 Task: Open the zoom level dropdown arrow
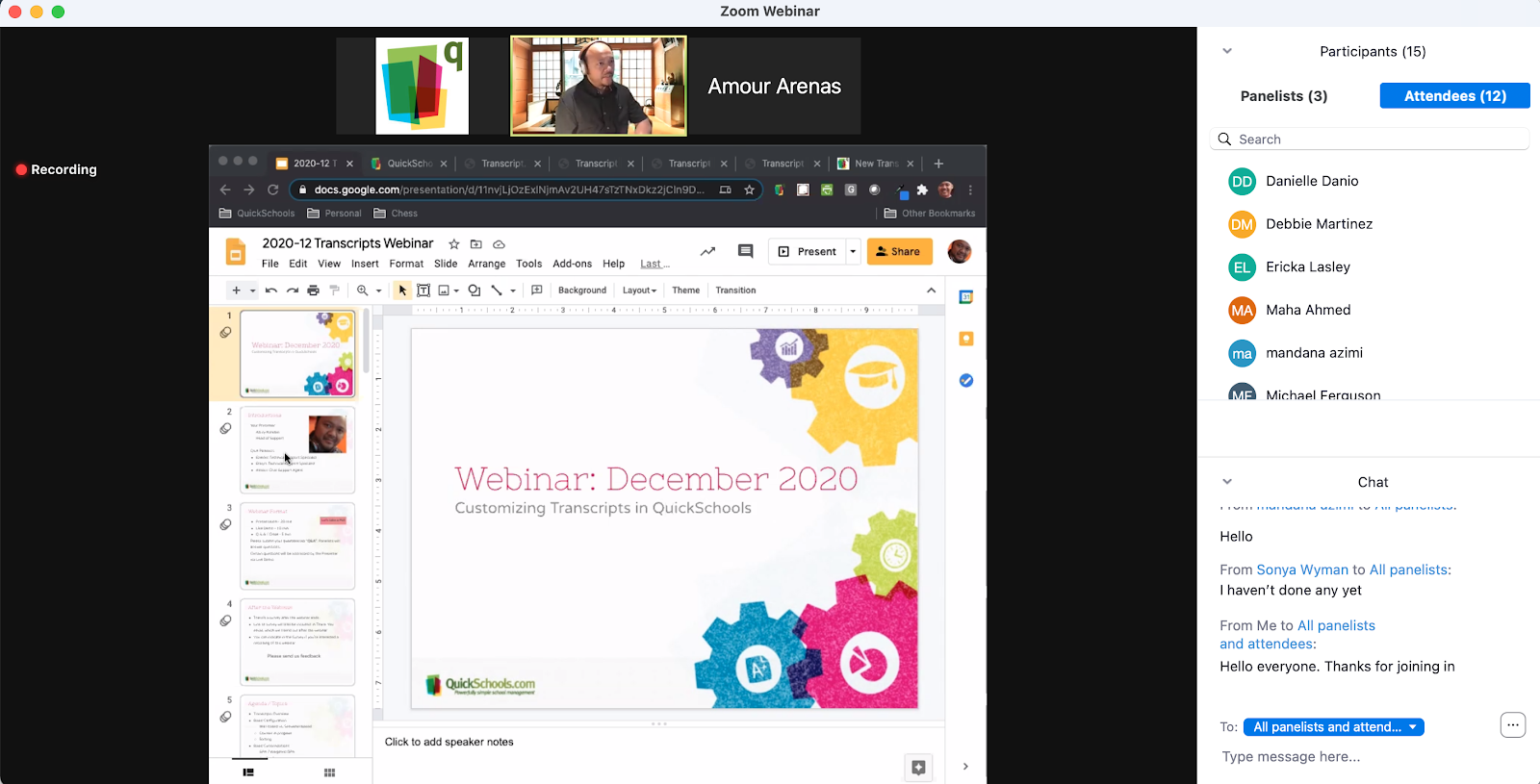click(x=379, y=291)
